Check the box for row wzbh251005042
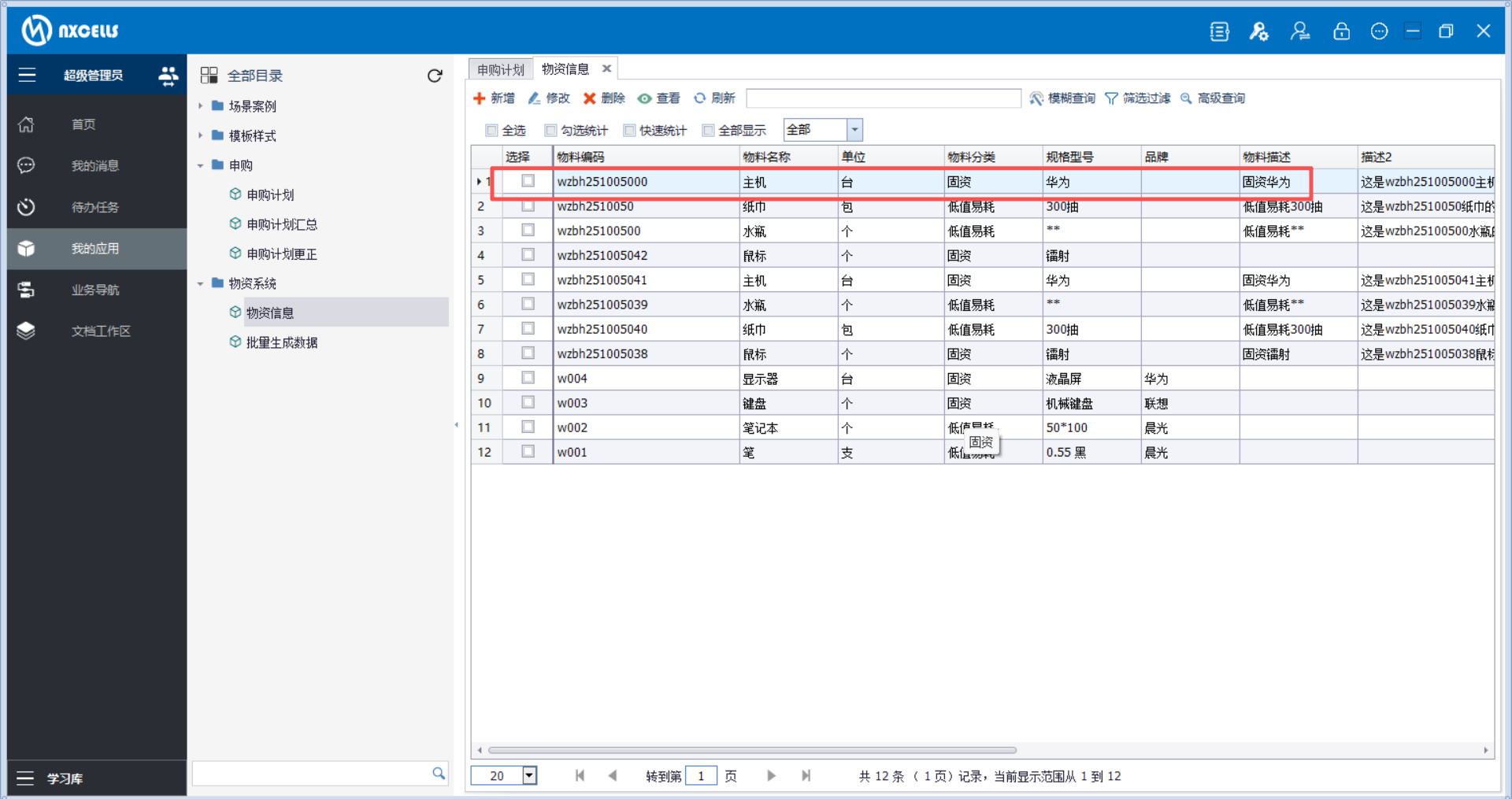 [x=528, y=255]
